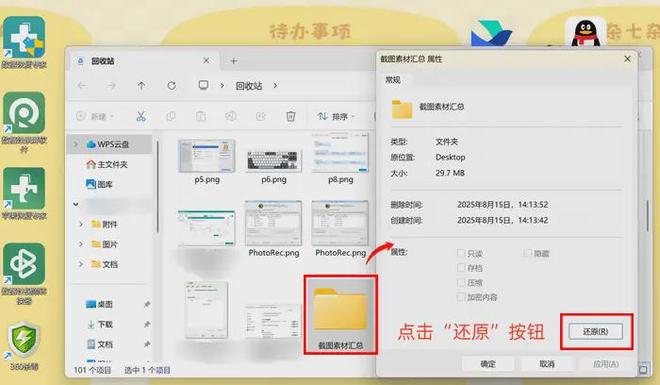Open the 排序 sort dropdown
This screenshot has height=385, width=660.
click(x=336, y=116)
